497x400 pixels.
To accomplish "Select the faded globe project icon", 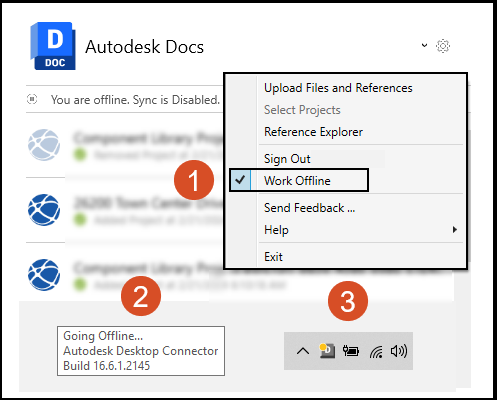I will pos(44,145).
